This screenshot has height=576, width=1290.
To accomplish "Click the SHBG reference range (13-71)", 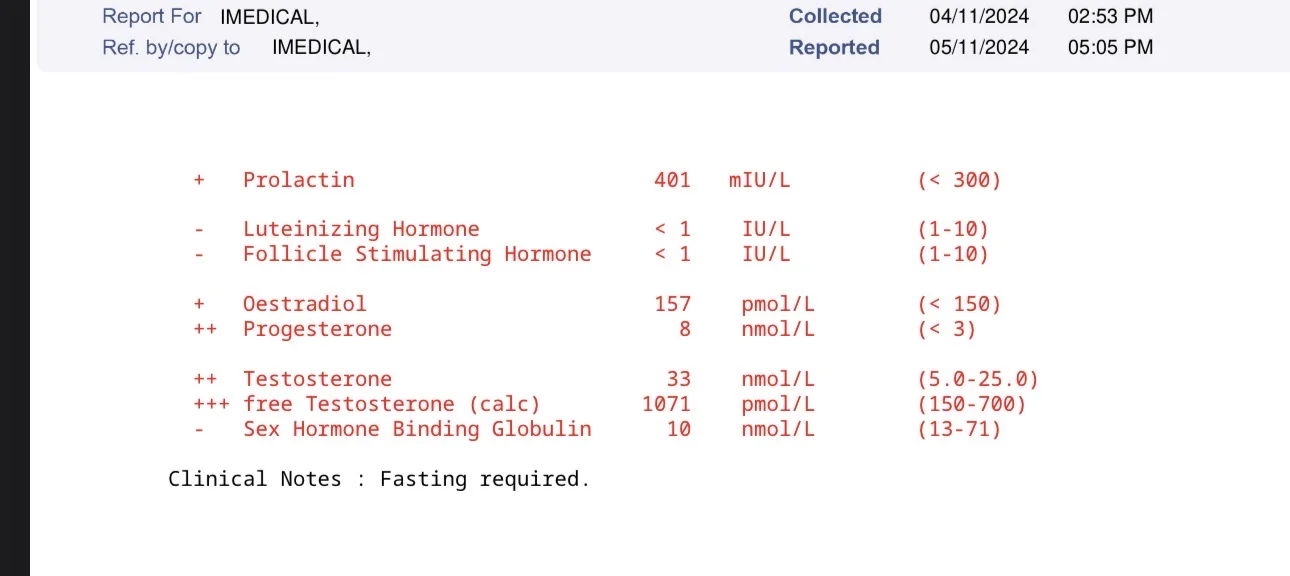I will (x=959, y=429).
